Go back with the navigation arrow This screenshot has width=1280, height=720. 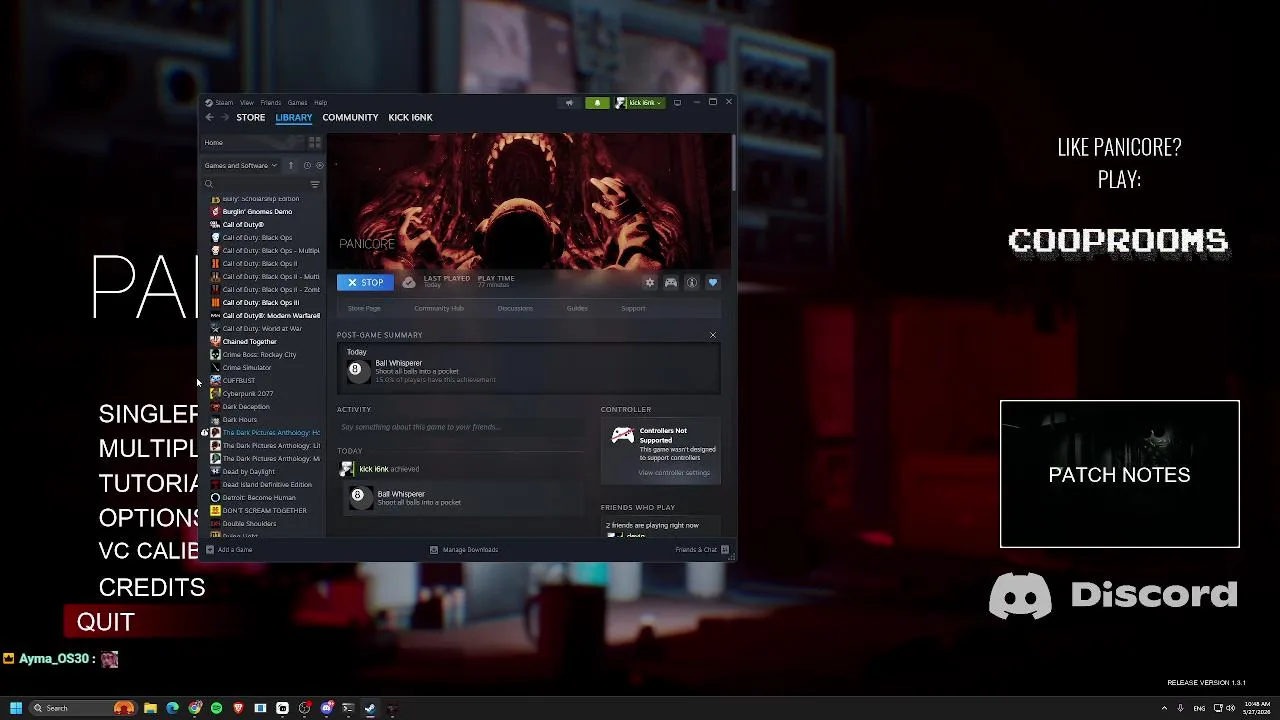[x=210, y=117]
